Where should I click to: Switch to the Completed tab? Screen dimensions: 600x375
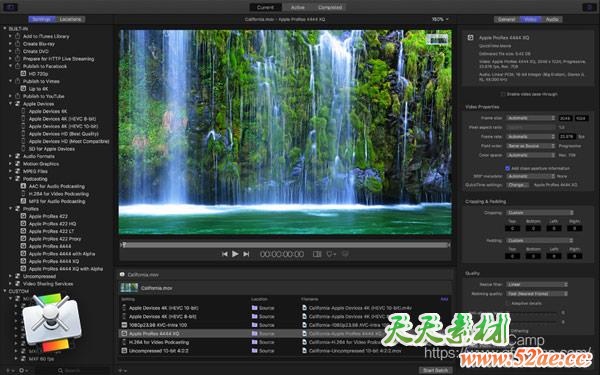pos(330,7)
